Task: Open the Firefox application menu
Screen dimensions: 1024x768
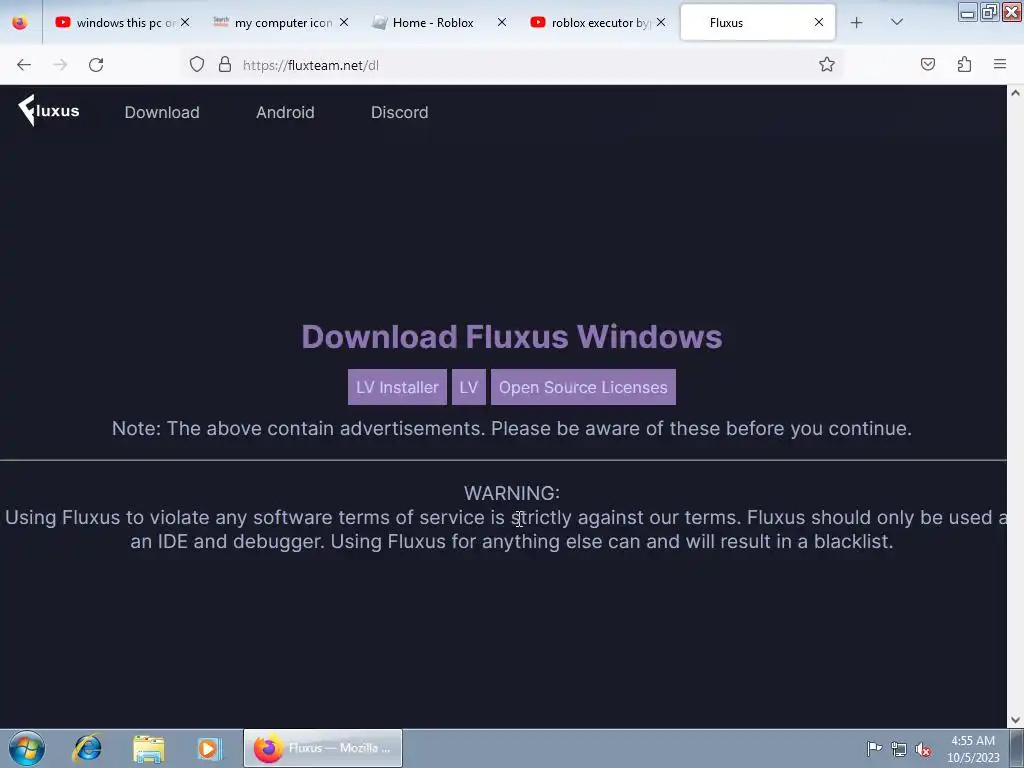Action: pos(1000,64)
